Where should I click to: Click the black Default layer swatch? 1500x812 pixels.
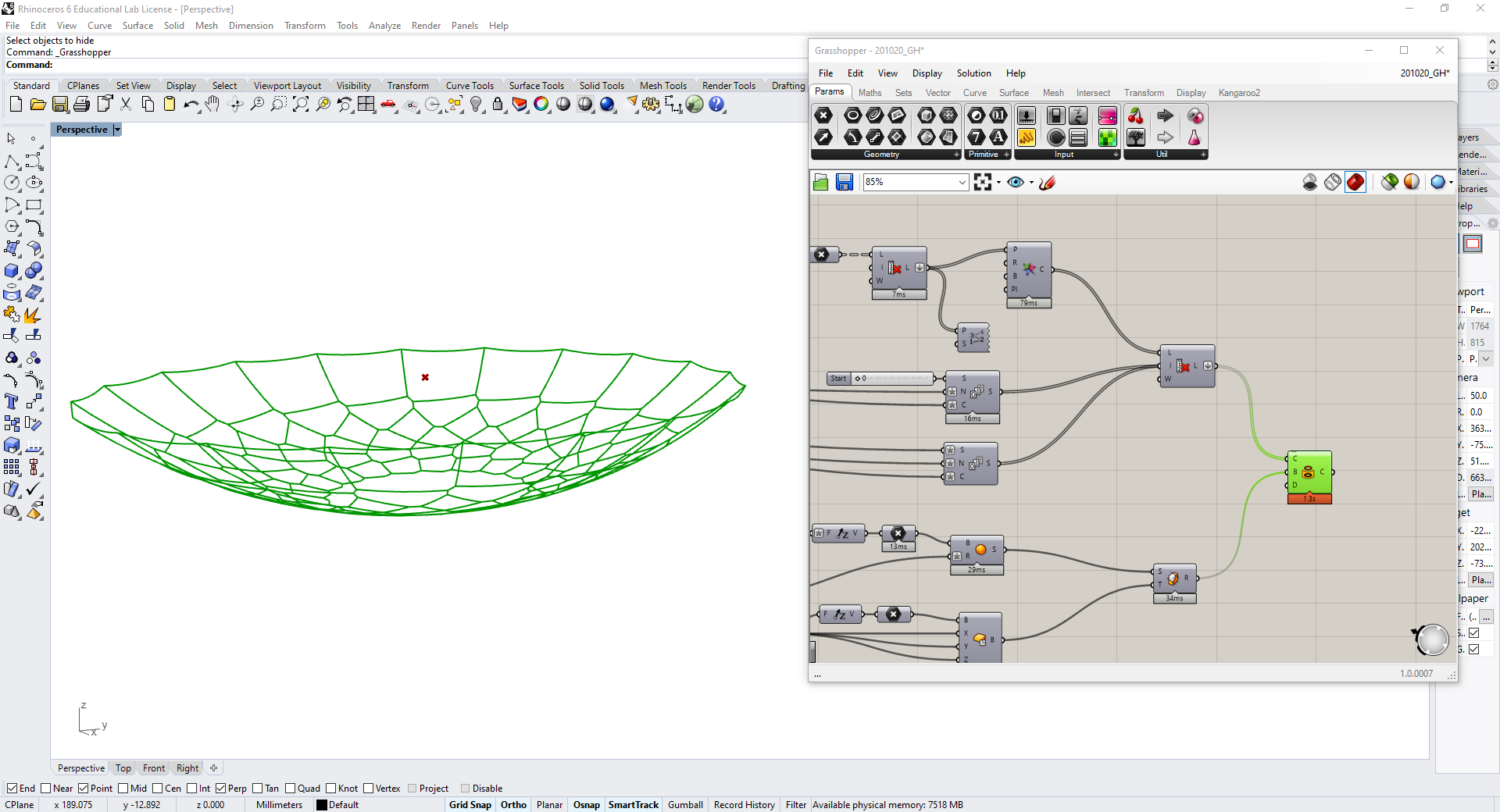pos(321,805)
